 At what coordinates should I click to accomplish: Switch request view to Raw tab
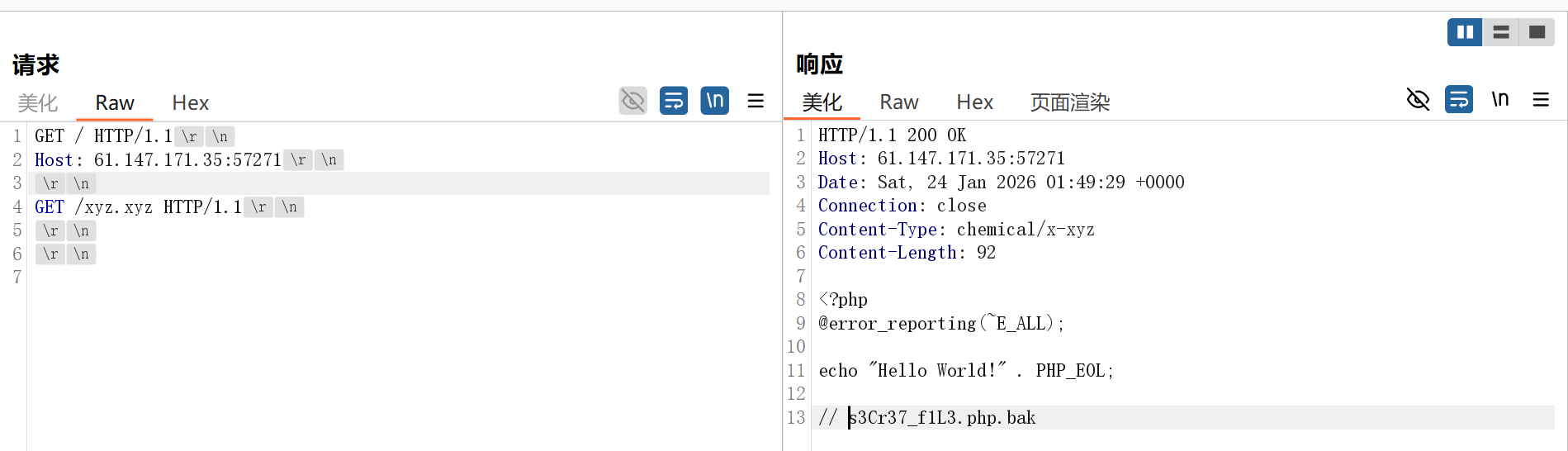pyautogui.click(x=115, y=103)
